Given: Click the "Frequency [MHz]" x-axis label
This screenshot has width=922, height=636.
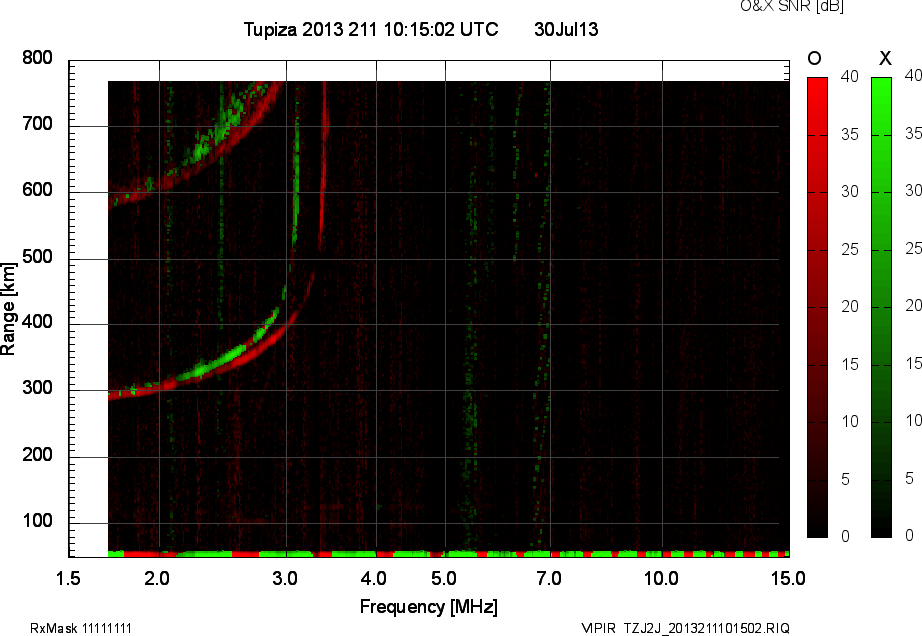Looking at the screenshot, I should [x=428, y=606].
